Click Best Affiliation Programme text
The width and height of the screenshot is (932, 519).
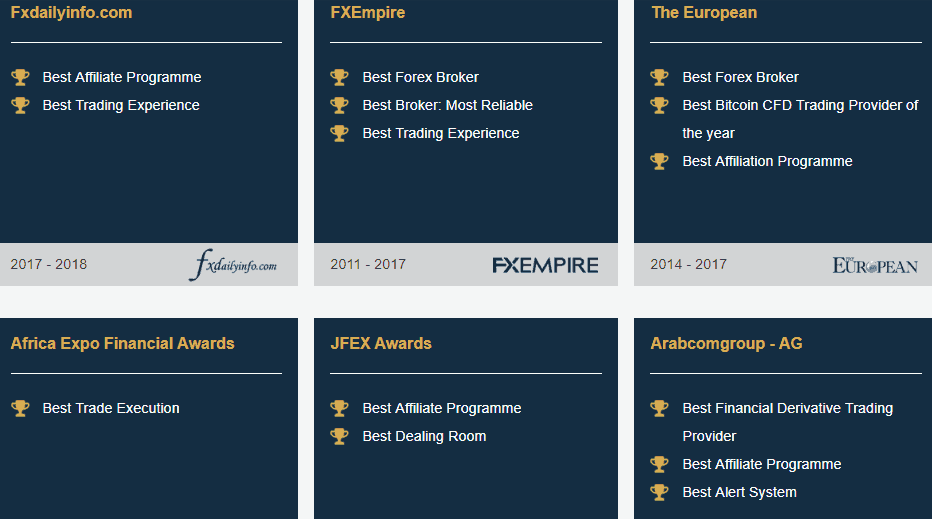(767, 161)
